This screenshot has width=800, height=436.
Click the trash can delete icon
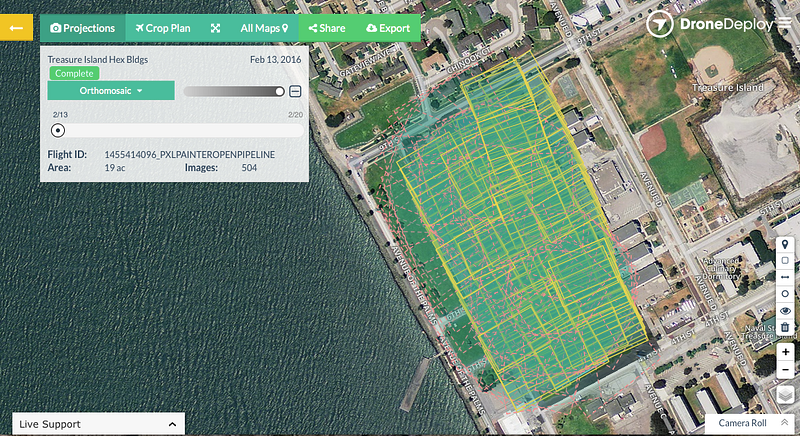click(785, 327)
